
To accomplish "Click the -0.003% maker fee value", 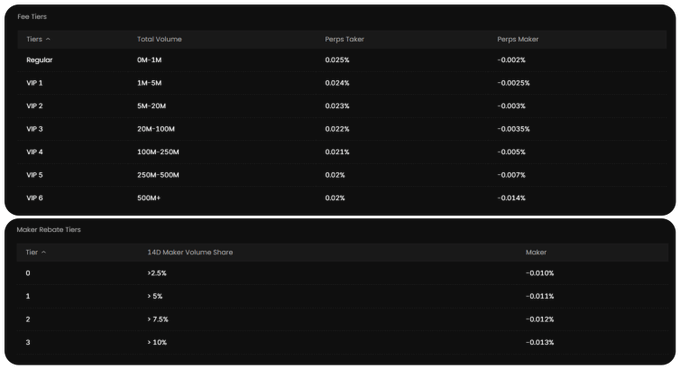I will (511, 106).
